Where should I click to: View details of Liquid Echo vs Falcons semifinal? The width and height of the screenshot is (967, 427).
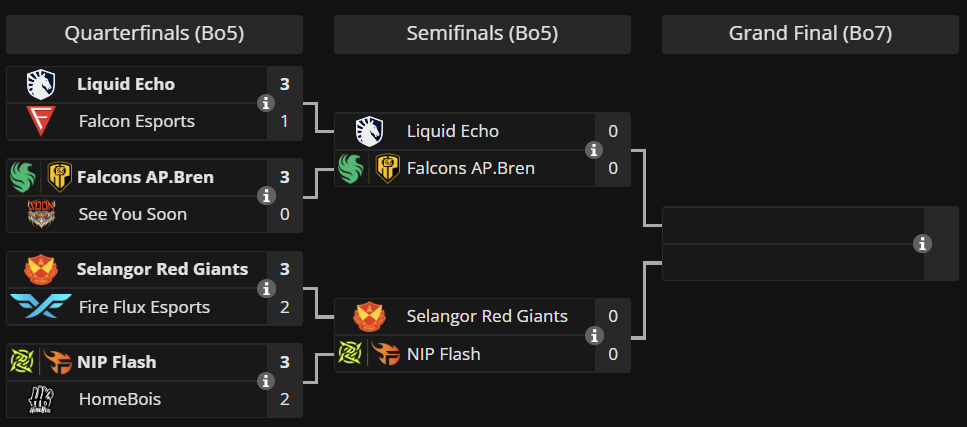[x=594, y=150]
